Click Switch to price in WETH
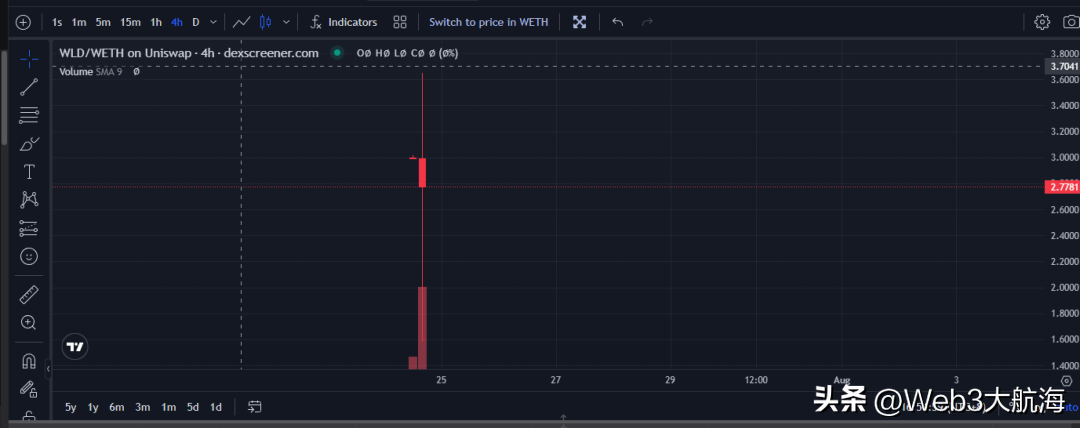This screenshot has width=1080, height=428. 486,22
